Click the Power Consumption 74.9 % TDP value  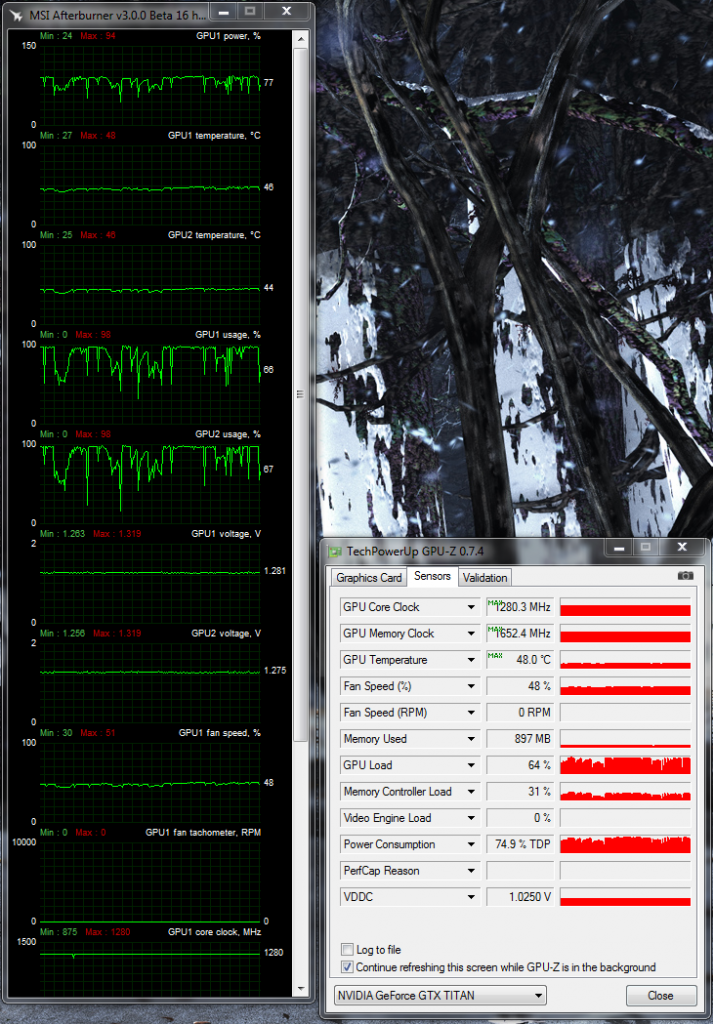(520, 844)
